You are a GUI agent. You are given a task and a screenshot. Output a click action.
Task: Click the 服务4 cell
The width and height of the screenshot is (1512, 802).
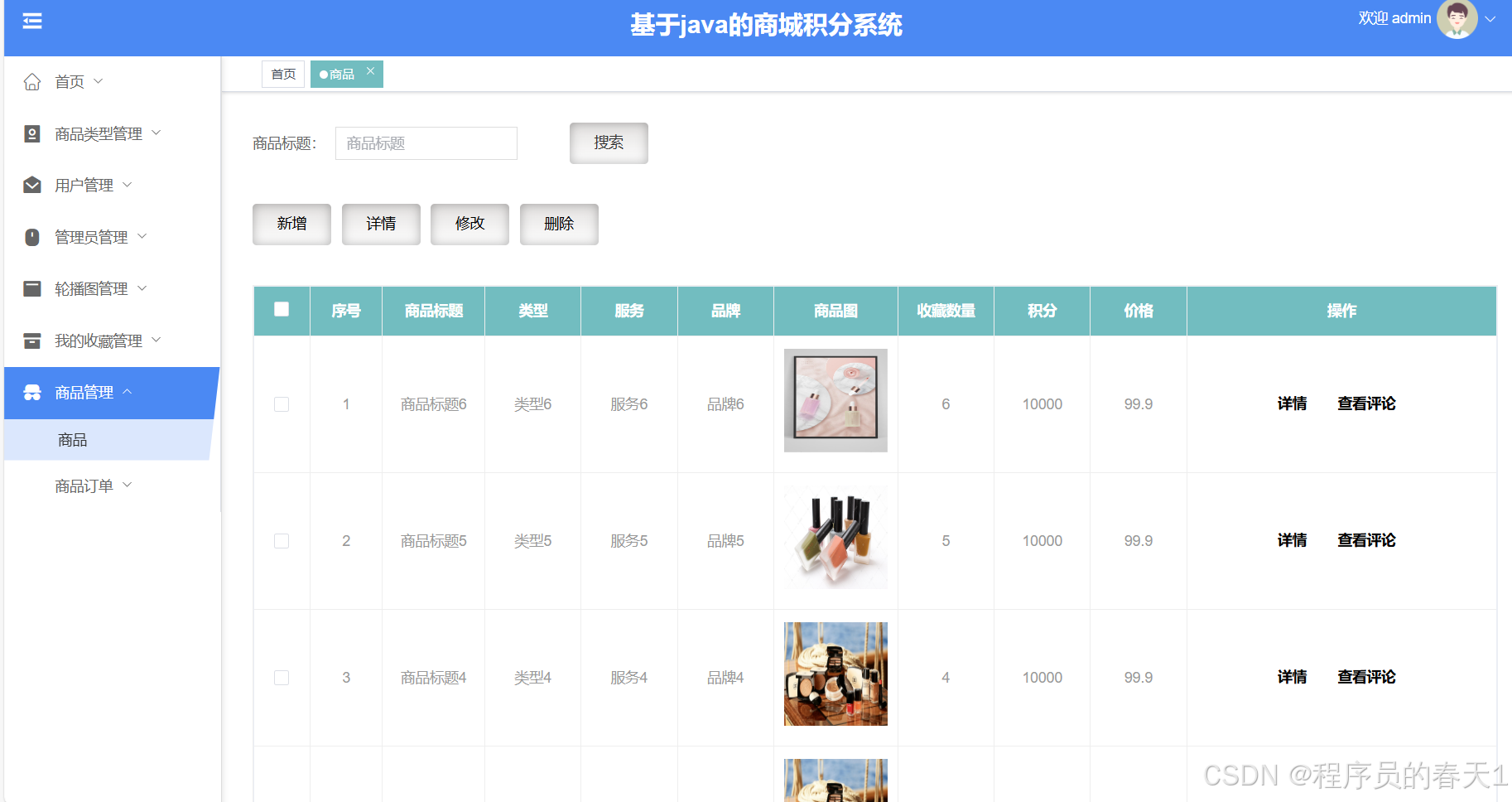(629, 678)
